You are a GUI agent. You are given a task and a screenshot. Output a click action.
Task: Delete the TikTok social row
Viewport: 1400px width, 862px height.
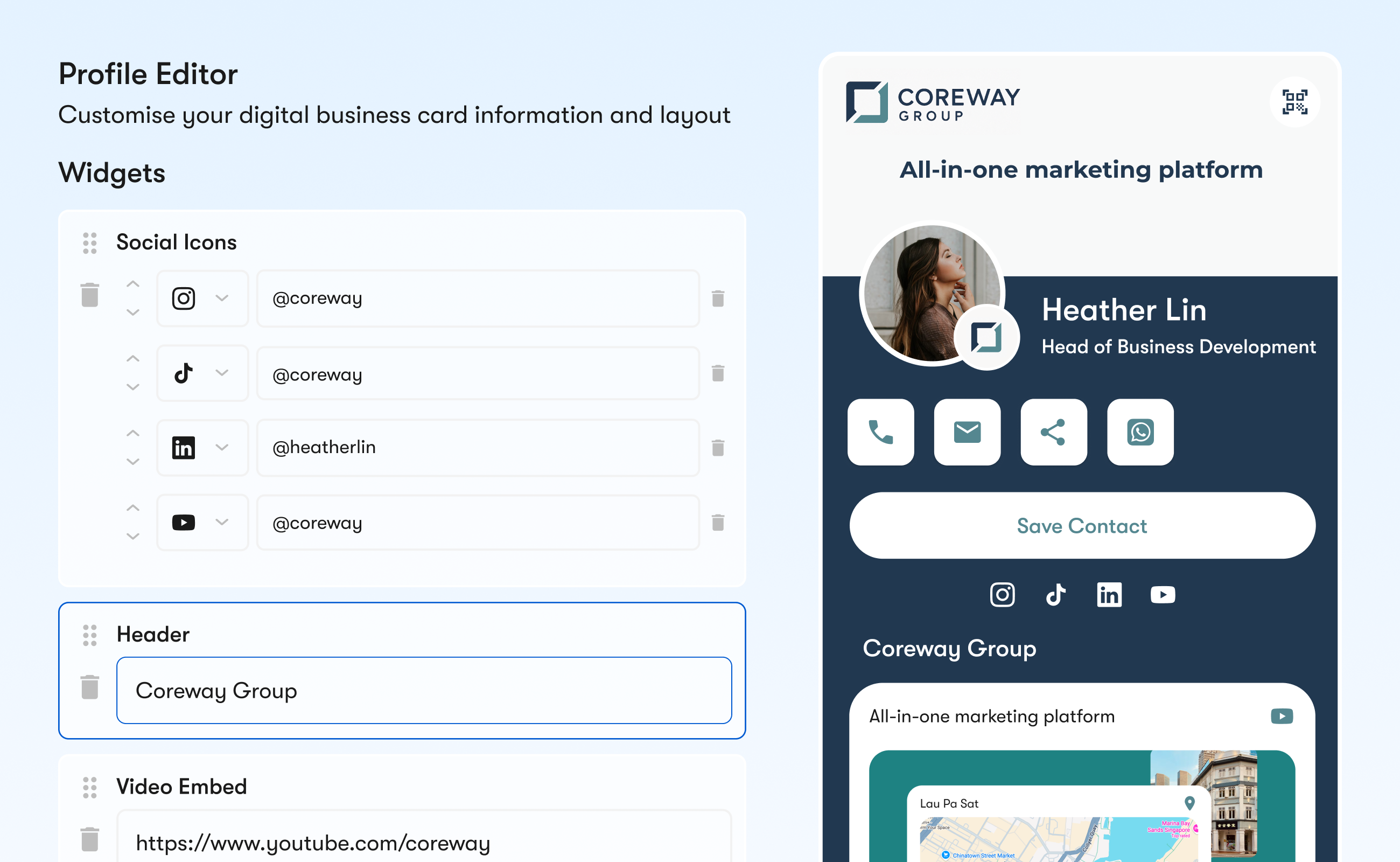718,373
